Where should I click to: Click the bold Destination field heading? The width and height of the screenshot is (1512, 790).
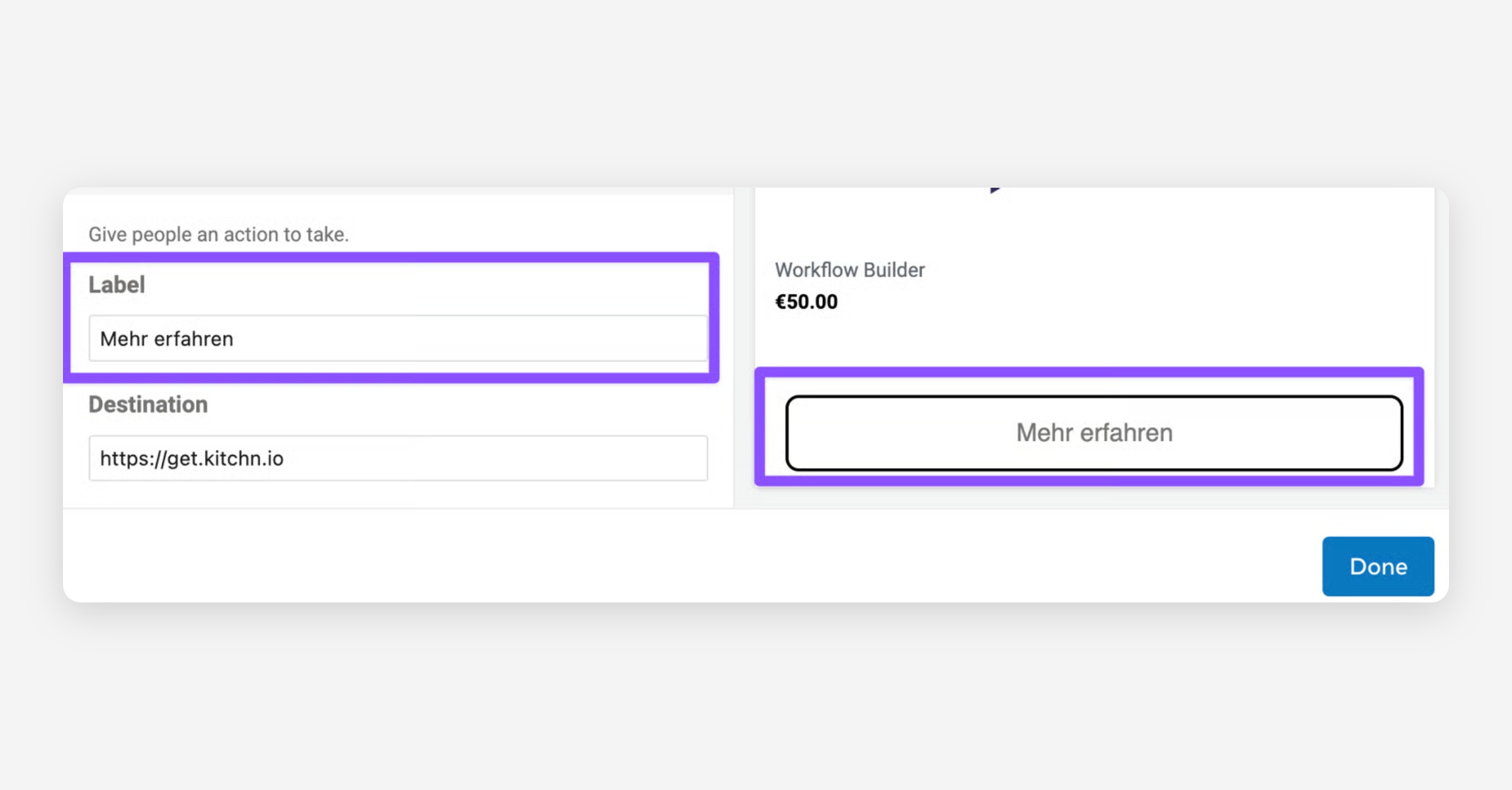[x=148, y=404]
